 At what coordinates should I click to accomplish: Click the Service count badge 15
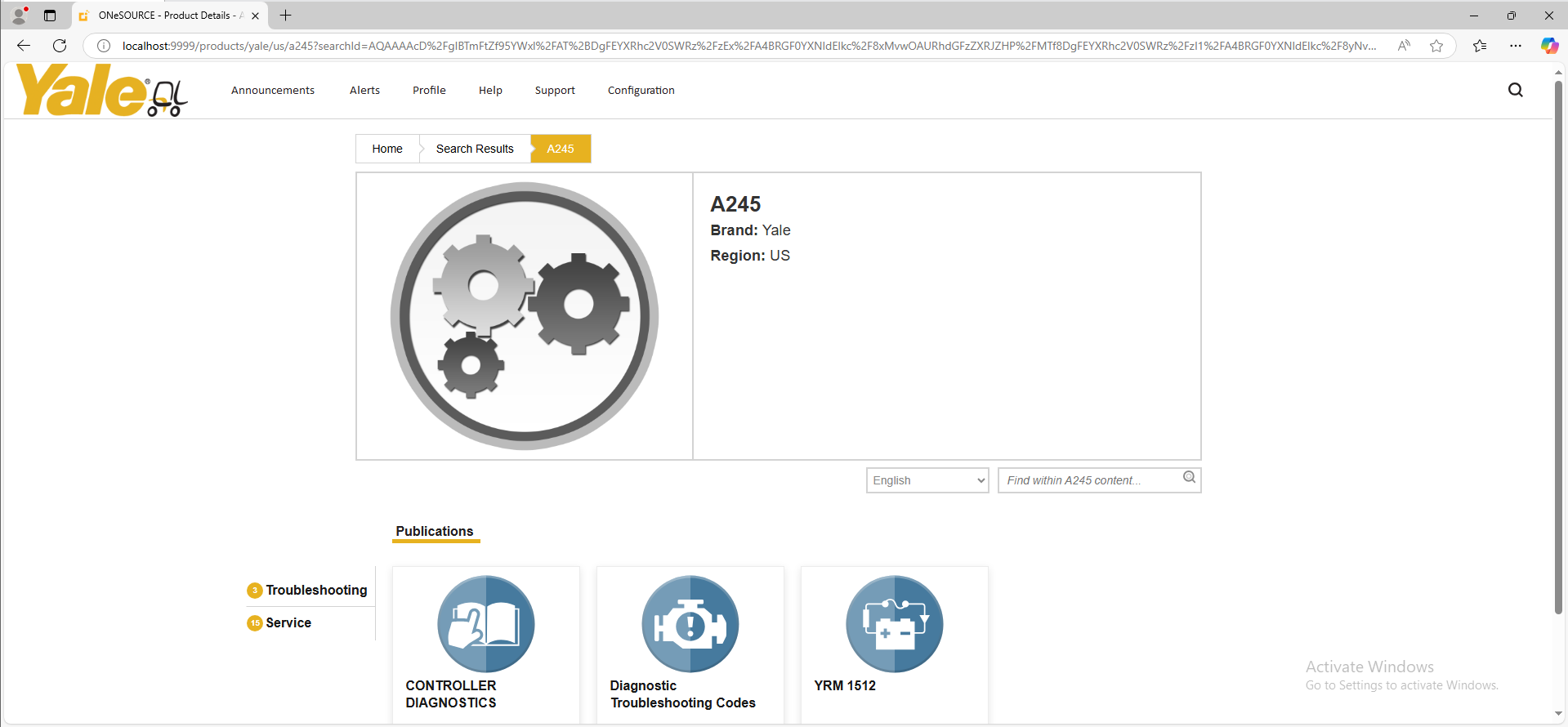(x=255, y=623)
